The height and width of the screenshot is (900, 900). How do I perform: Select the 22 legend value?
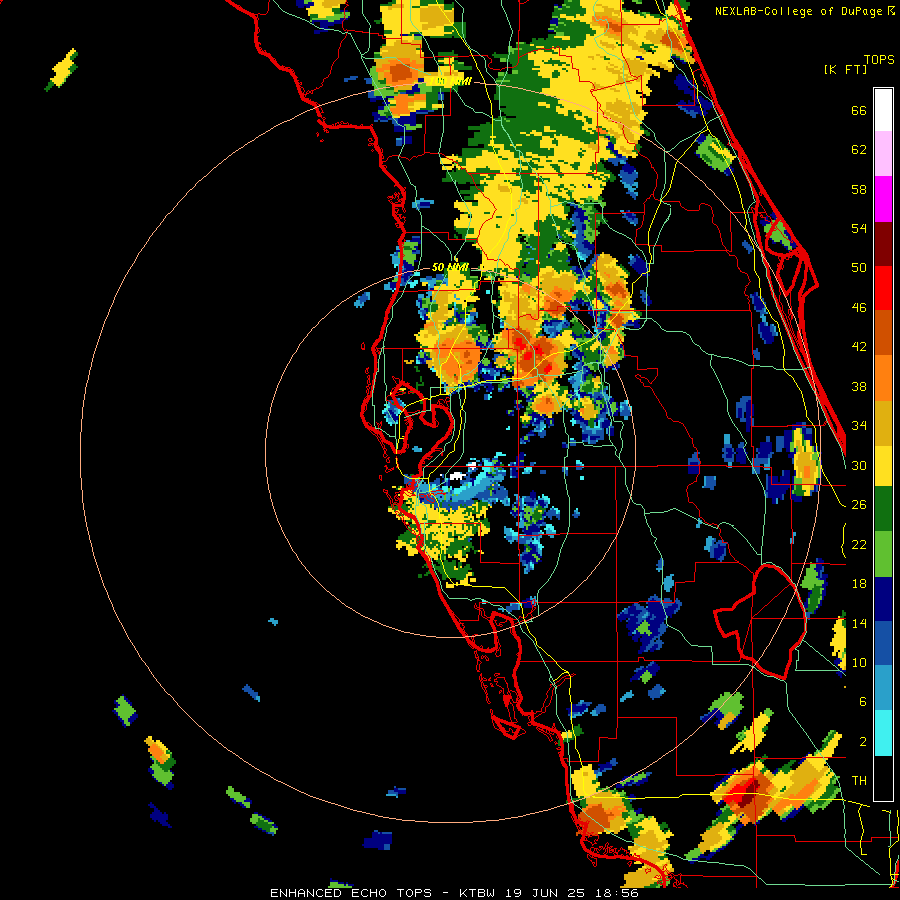click(x=859, y=544)
